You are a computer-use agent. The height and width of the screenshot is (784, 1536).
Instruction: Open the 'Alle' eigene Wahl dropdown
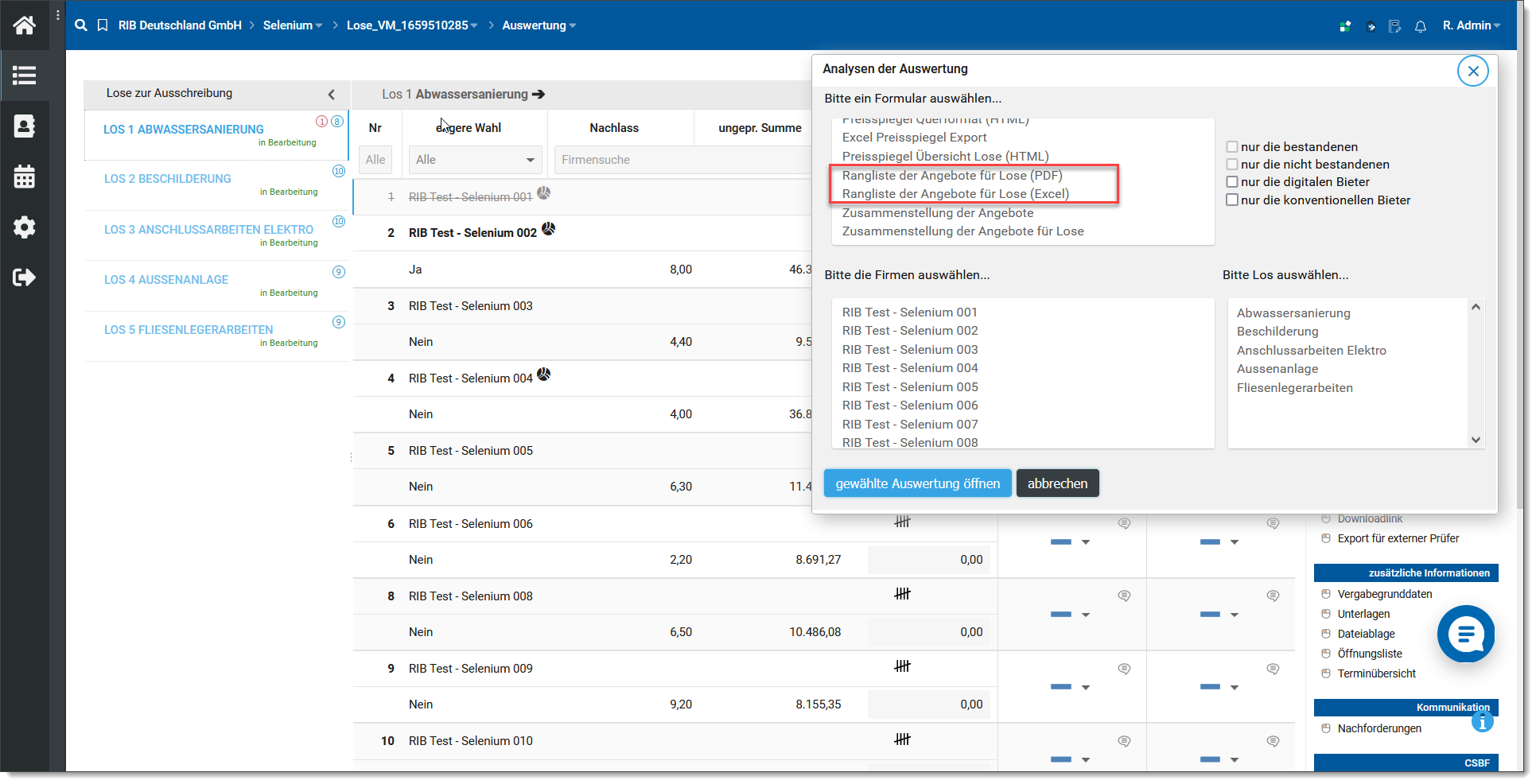476,160
